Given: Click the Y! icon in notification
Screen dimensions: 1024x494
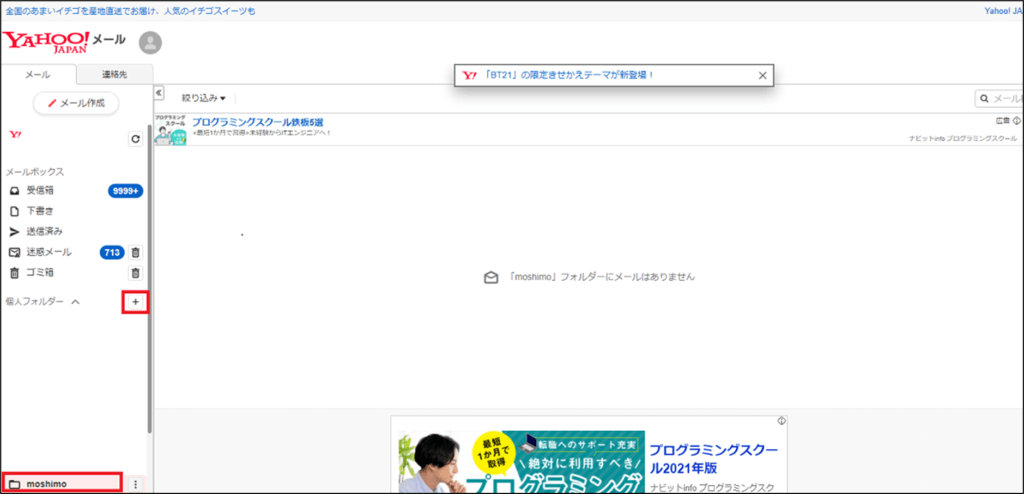Looking at the screenshot, I should (470, 75).
